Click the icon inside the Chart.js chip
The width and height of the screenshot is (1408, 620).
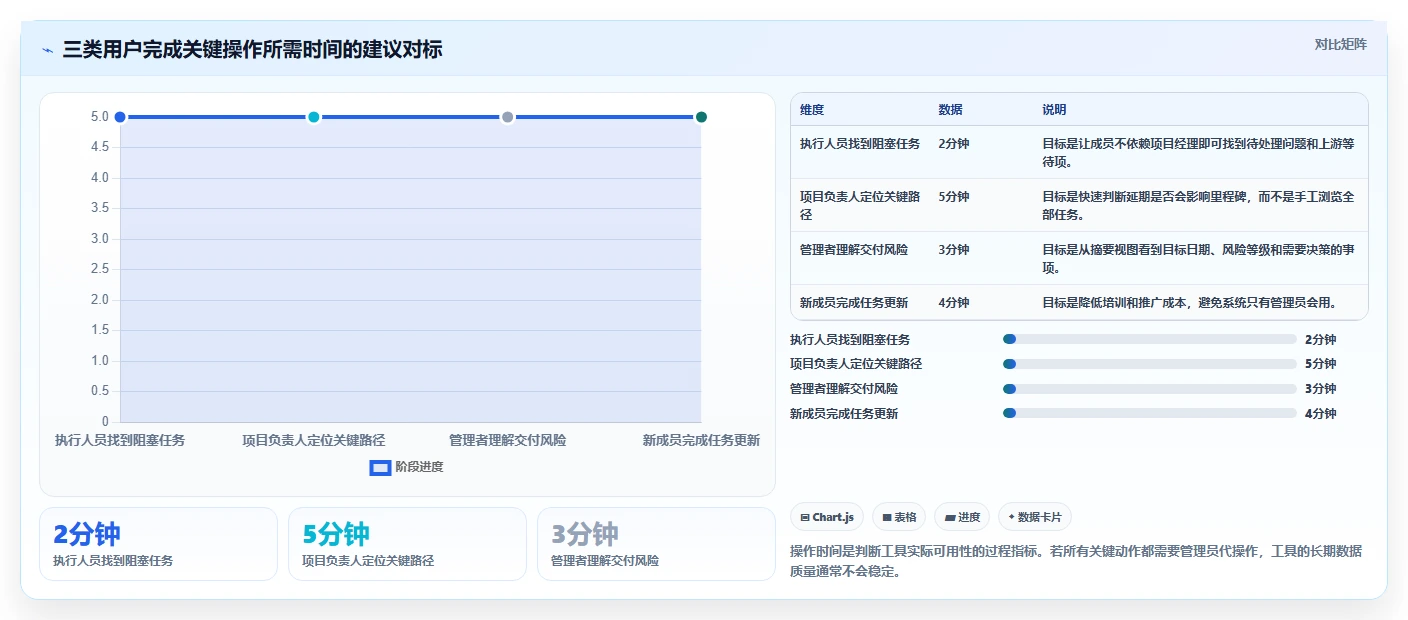[804, 518]
